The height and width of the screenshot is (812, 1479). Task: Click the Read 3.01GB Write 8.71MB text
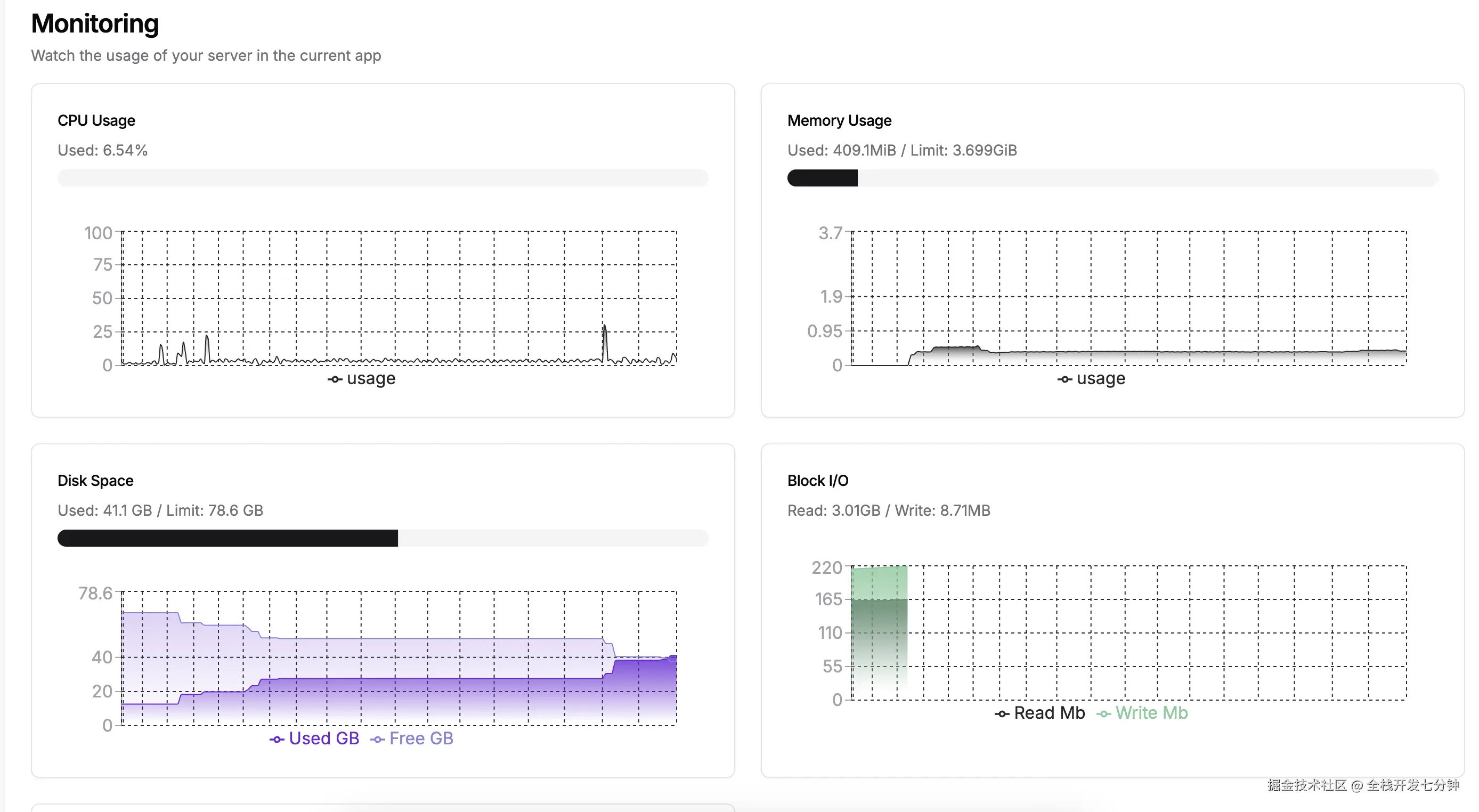pyautogui.click(x=888, y=510)
